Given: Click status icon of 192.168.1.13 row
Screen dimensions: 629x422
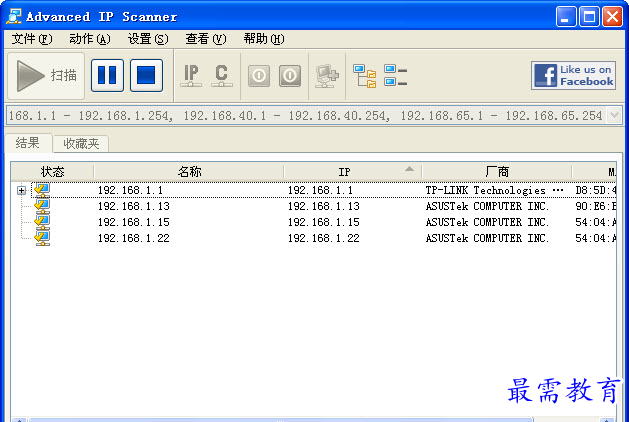Looking at the screenshot, I should [42, 206].
